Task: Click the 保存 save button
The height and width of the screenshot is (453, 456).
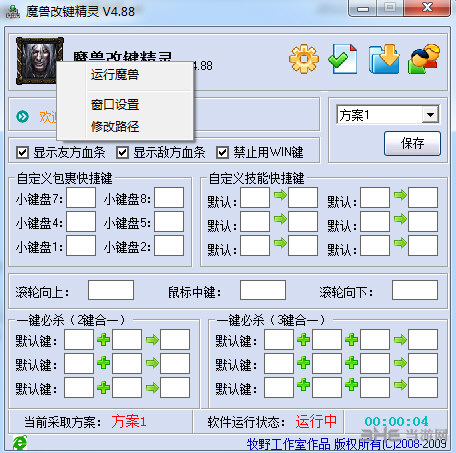Action: (412, 143)
